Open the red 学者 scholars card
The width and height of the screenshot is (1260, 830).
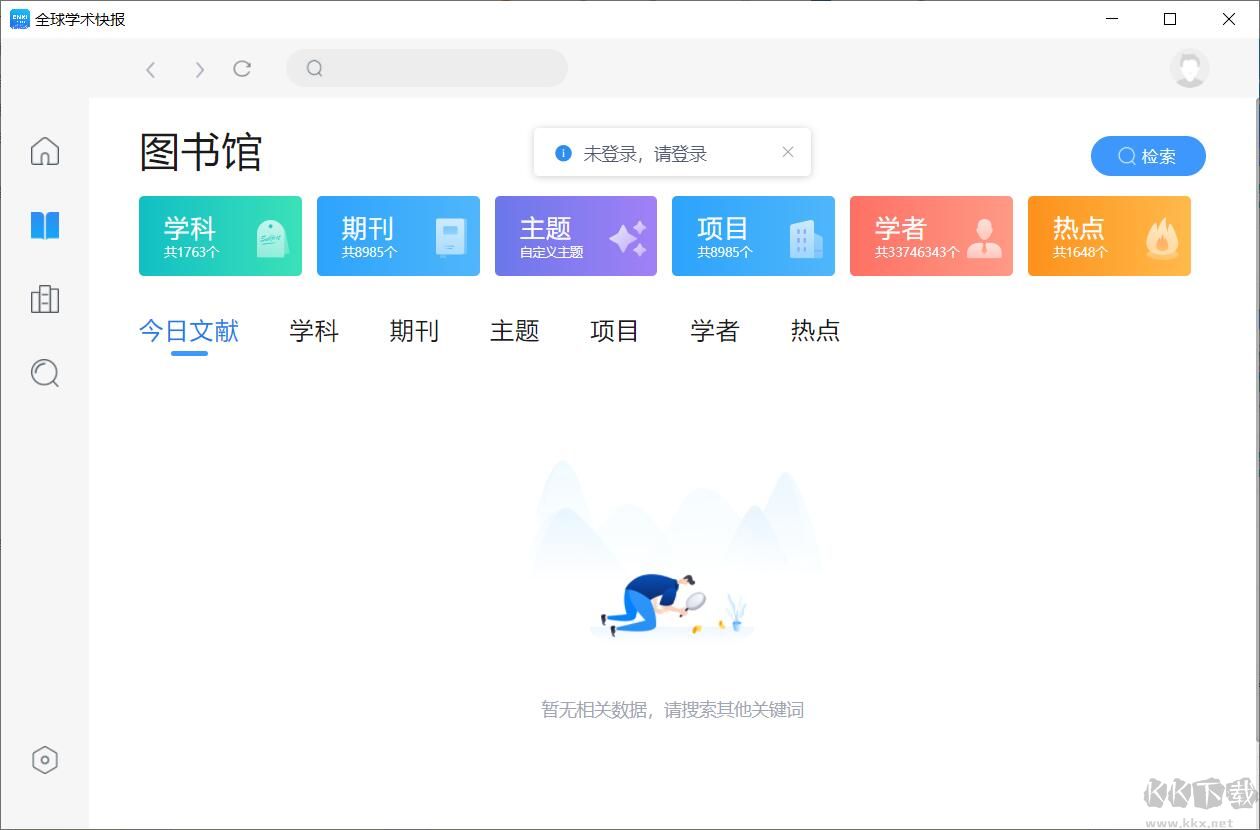tap(931, 236)
